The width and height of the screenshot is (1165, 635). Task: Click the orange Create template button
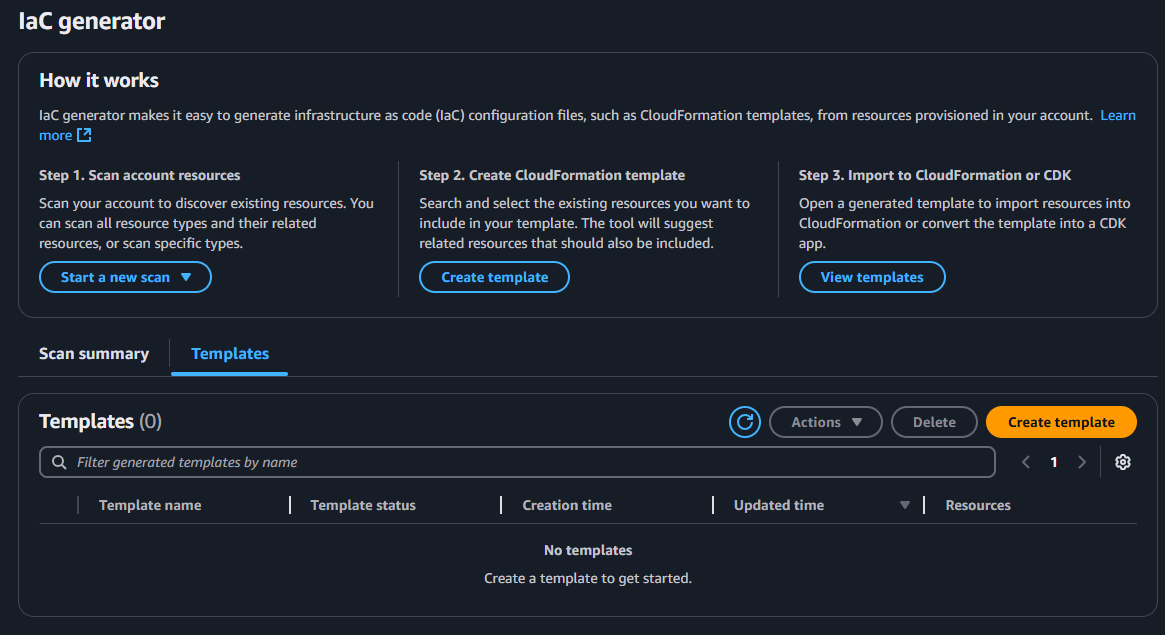[x=1061, y=422]
